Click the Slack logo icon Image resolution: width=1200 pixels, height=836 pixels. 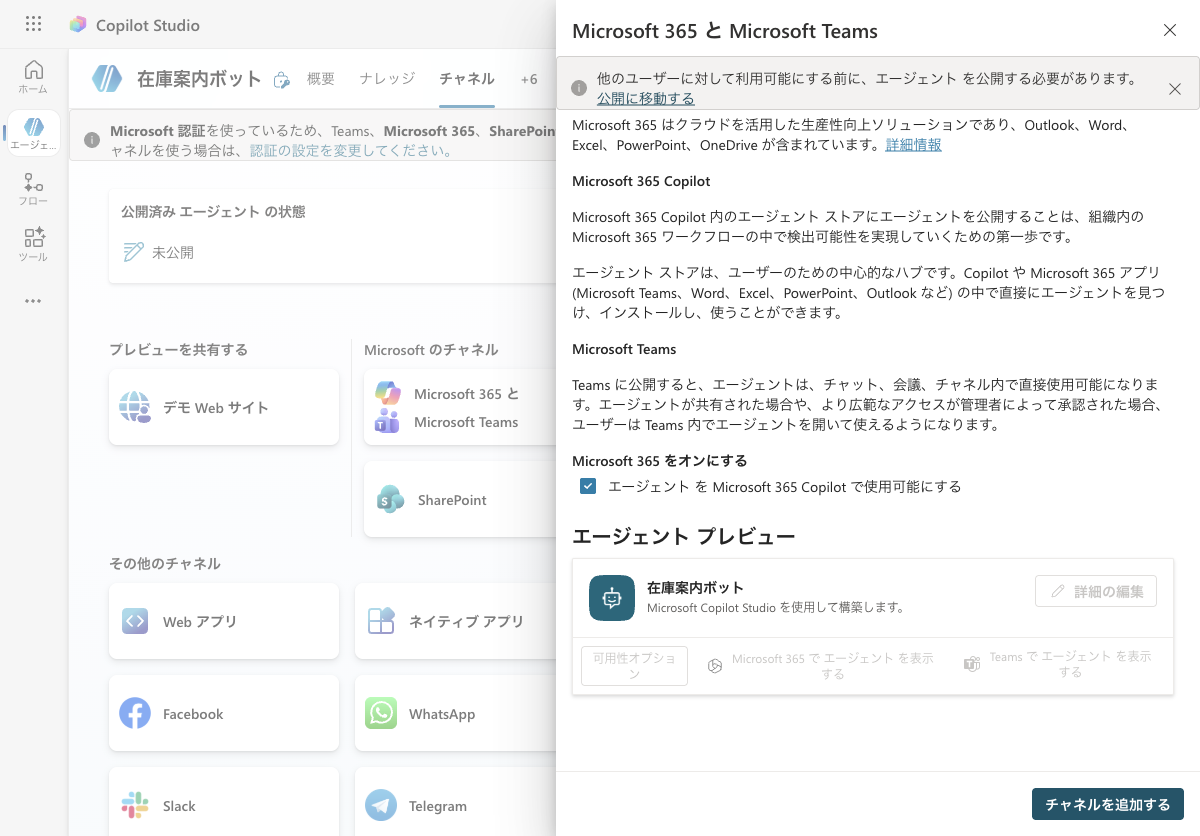click(135, 805)
